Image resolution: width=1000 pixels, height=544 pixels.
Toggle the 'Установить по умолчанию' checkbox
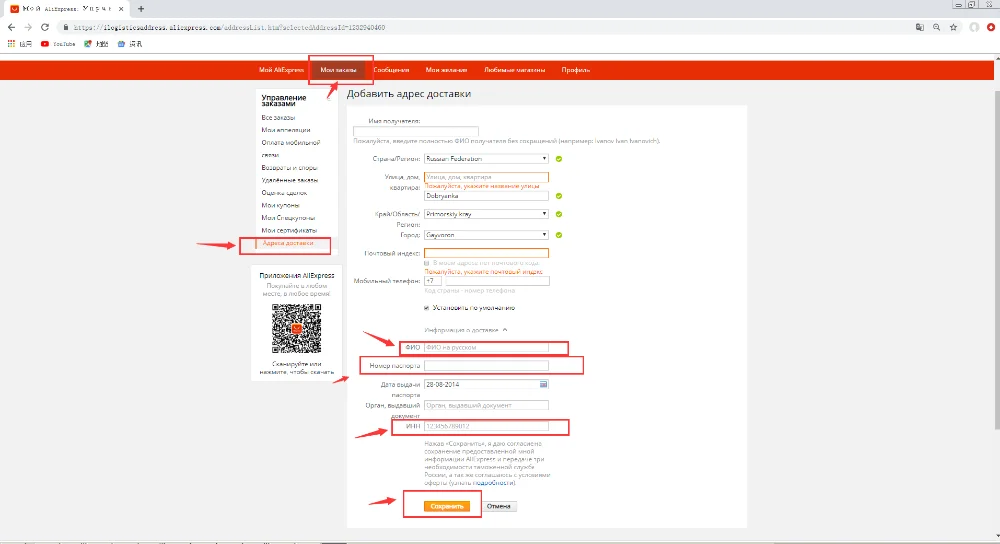(x=427, y=308)
